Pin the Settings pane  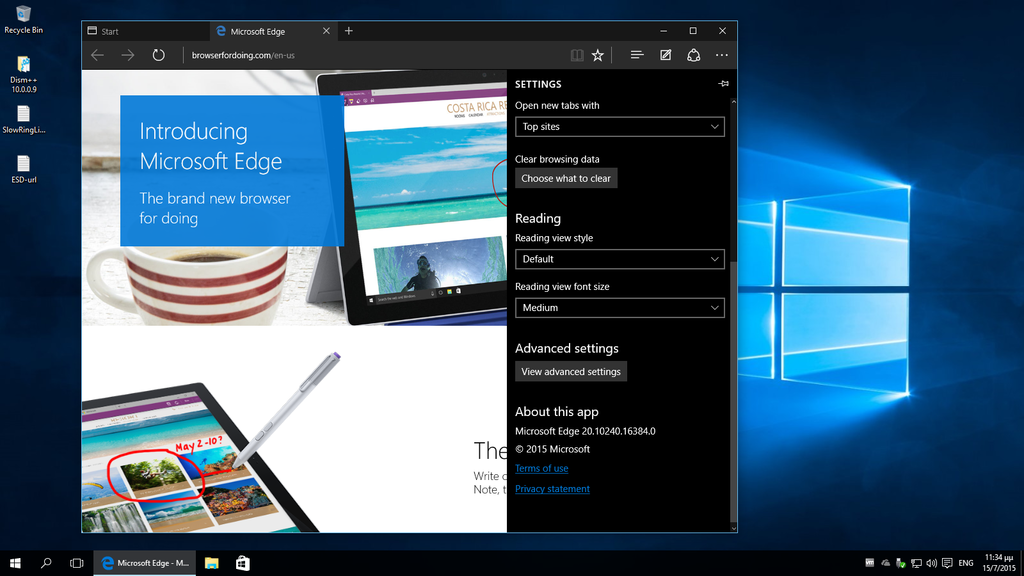pyautogui.click(x=724, y=84)
